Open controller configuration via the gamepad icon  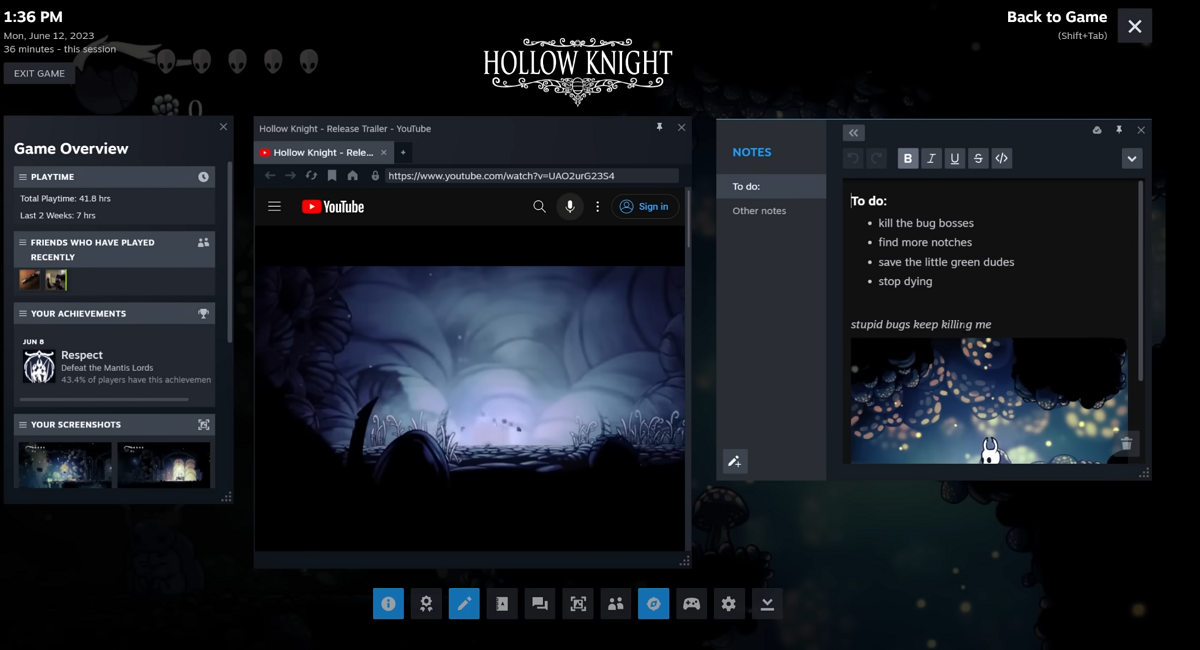tap(691, 603)
